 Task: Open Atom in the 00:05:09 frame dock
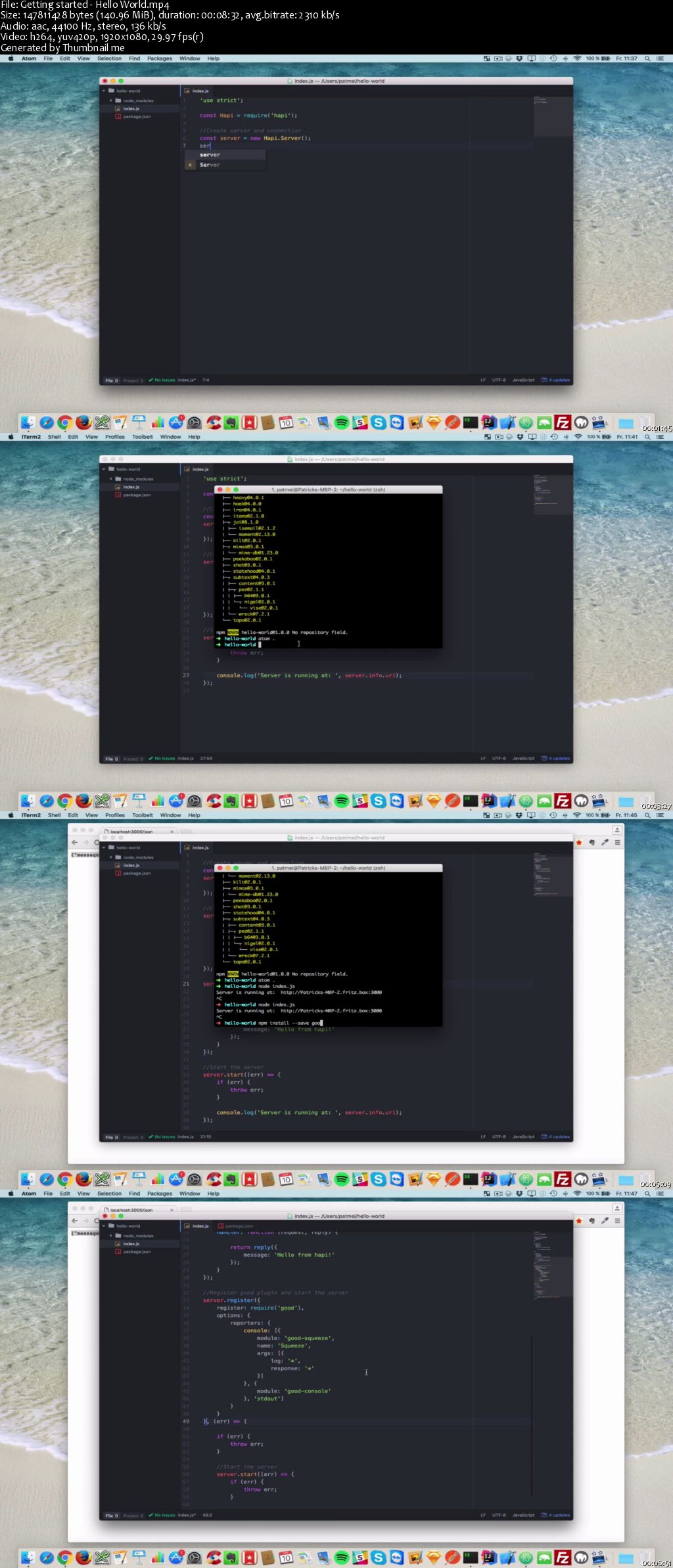(526, 1179)
